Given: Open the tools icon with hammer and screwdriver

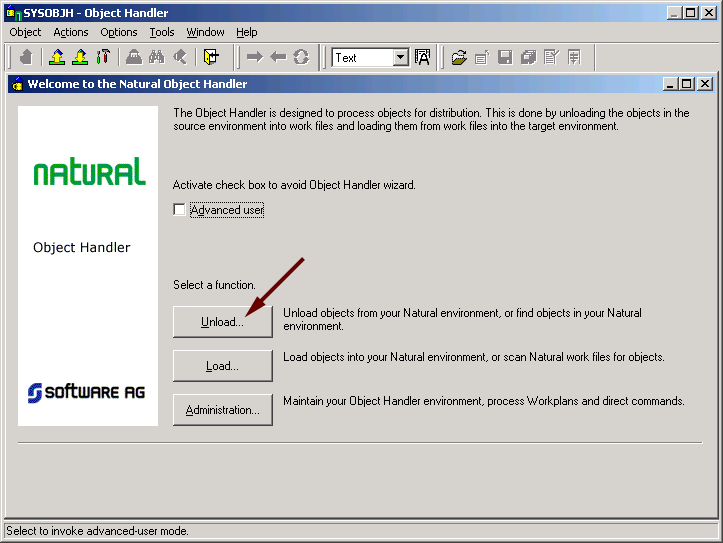Looking at the screenshot, I should (x=103, y=58).
